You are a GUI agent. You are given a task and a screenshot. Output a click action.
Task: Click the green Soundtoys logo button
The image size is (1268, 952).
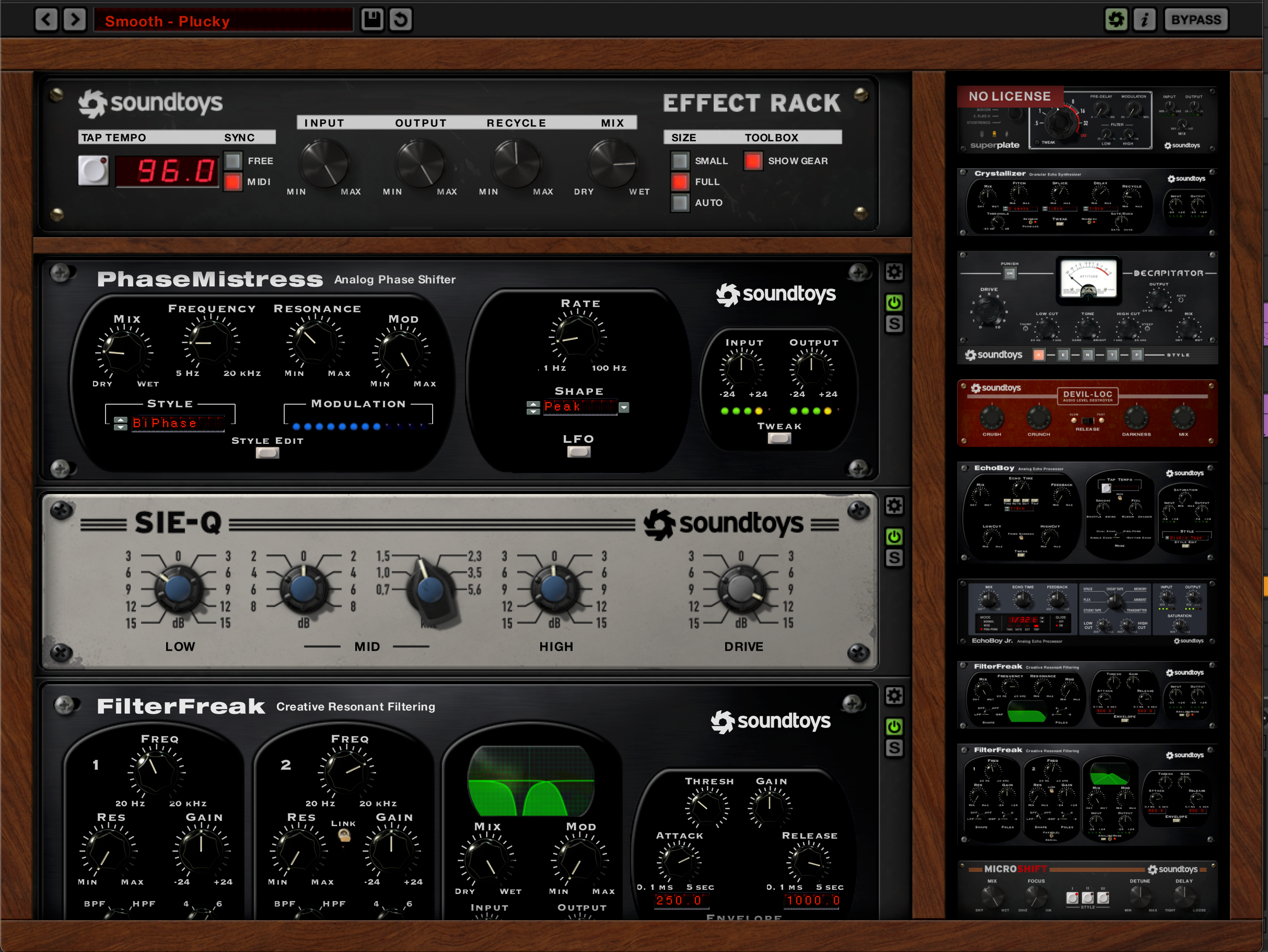click(1115, 19)
